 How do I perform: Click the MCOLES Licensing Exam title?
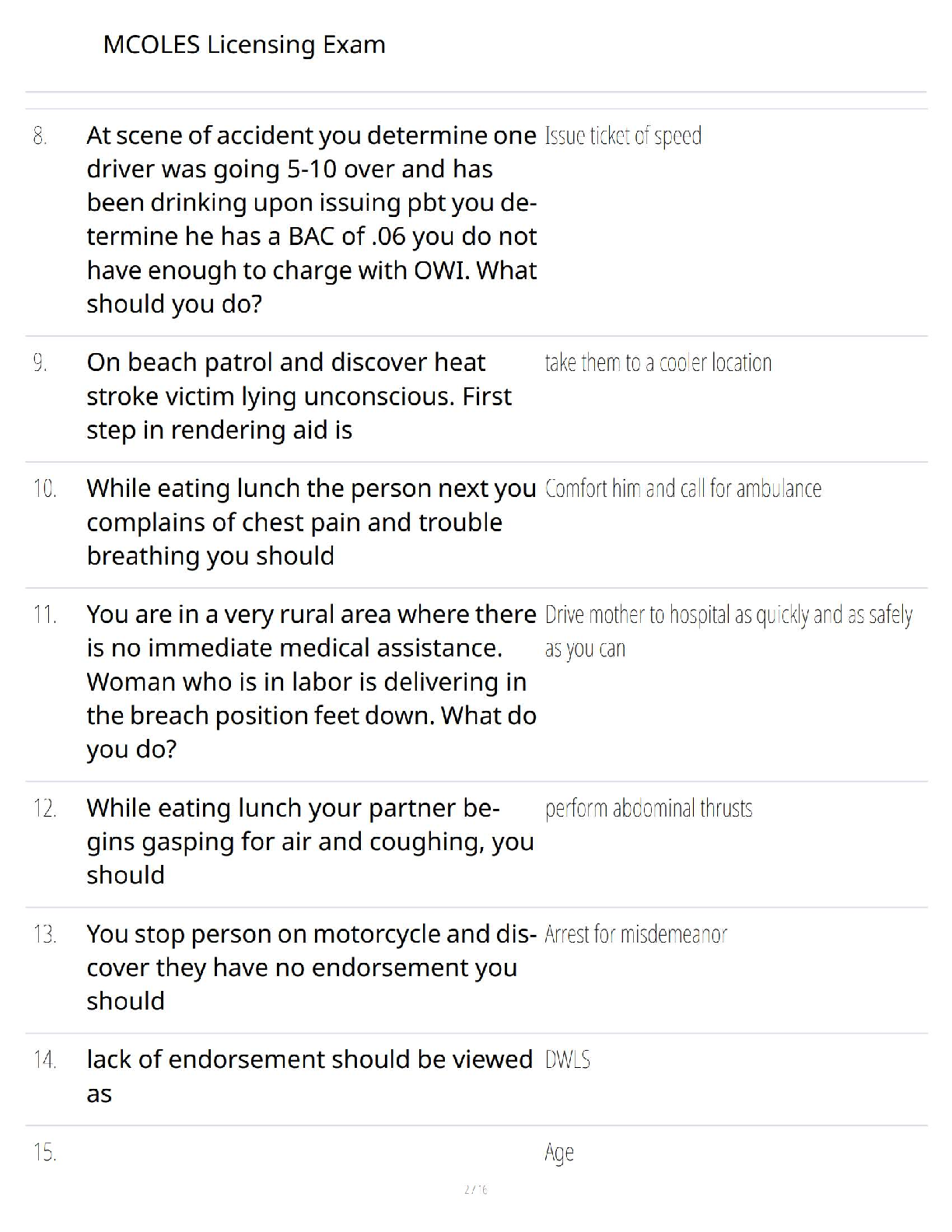click(x=243, y=45)
